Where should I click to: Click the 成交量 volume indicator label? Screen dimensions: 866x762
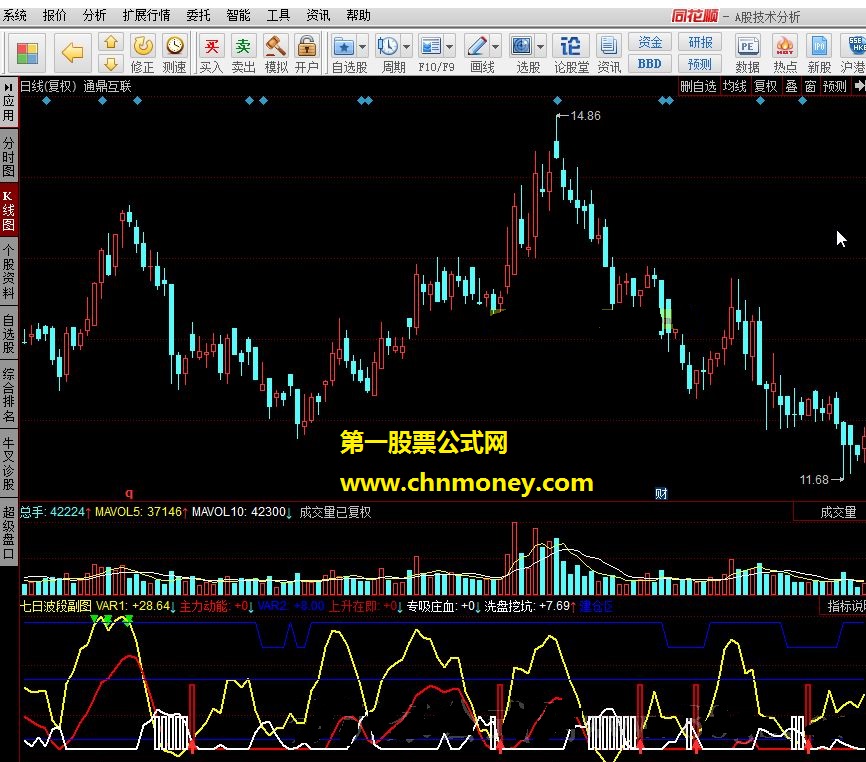click(x=838, y=512)
